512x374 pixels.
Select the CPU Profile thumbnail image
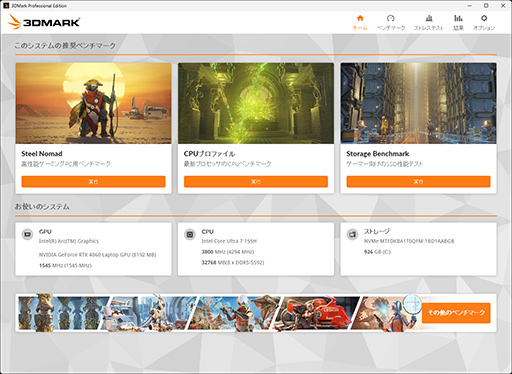(256, 103)
